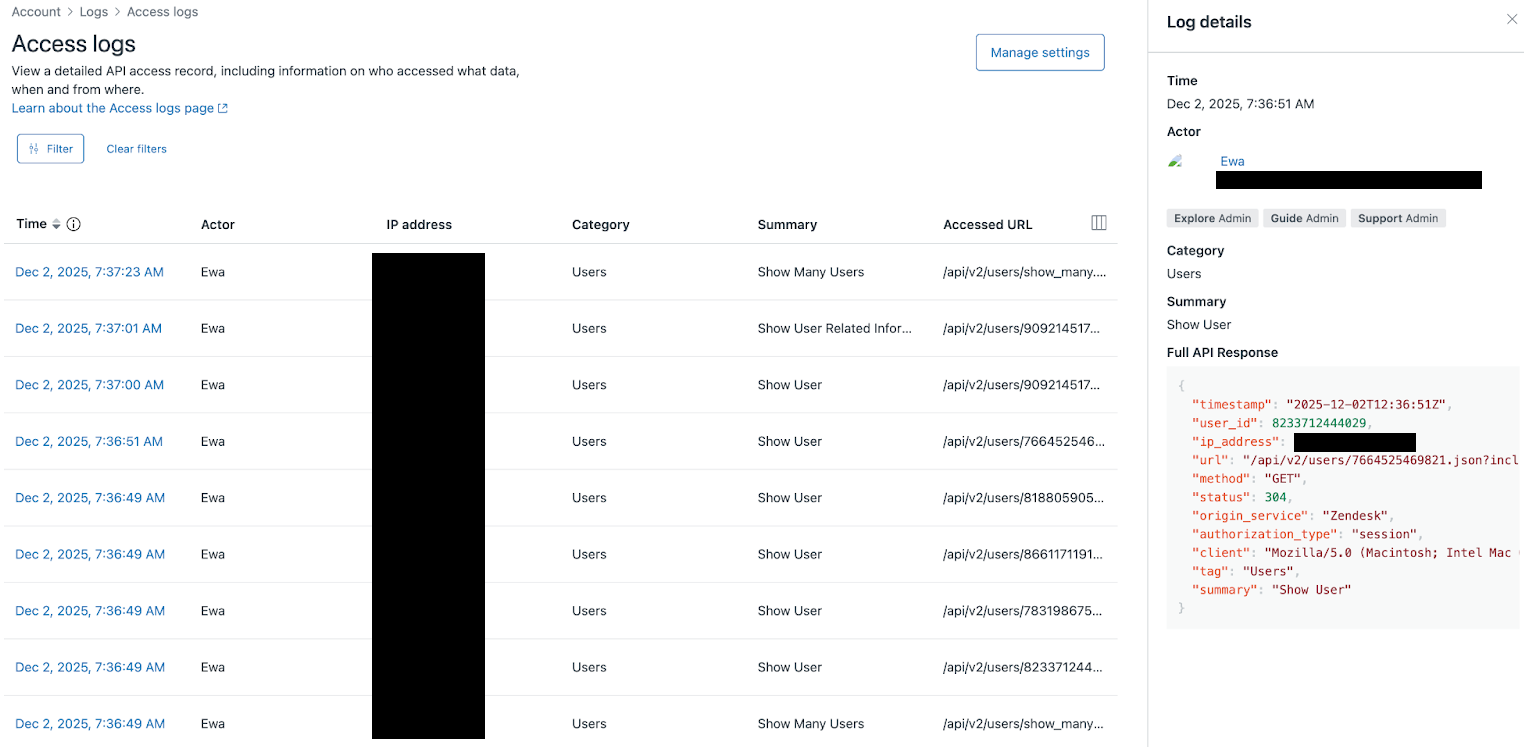Open the column chooser icon
Image resolution: width=1524 pixels, height=747 pixels.
pyautogui.click(x=1098, y=223)
